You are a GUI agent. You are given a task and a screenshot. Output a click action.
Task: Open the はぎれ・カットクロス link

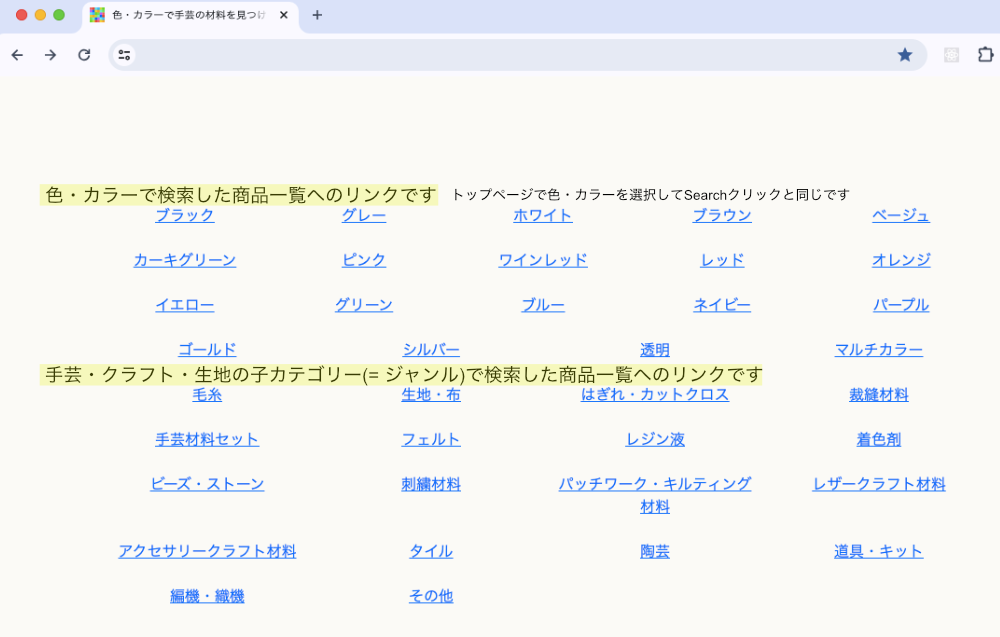point(655,395)
